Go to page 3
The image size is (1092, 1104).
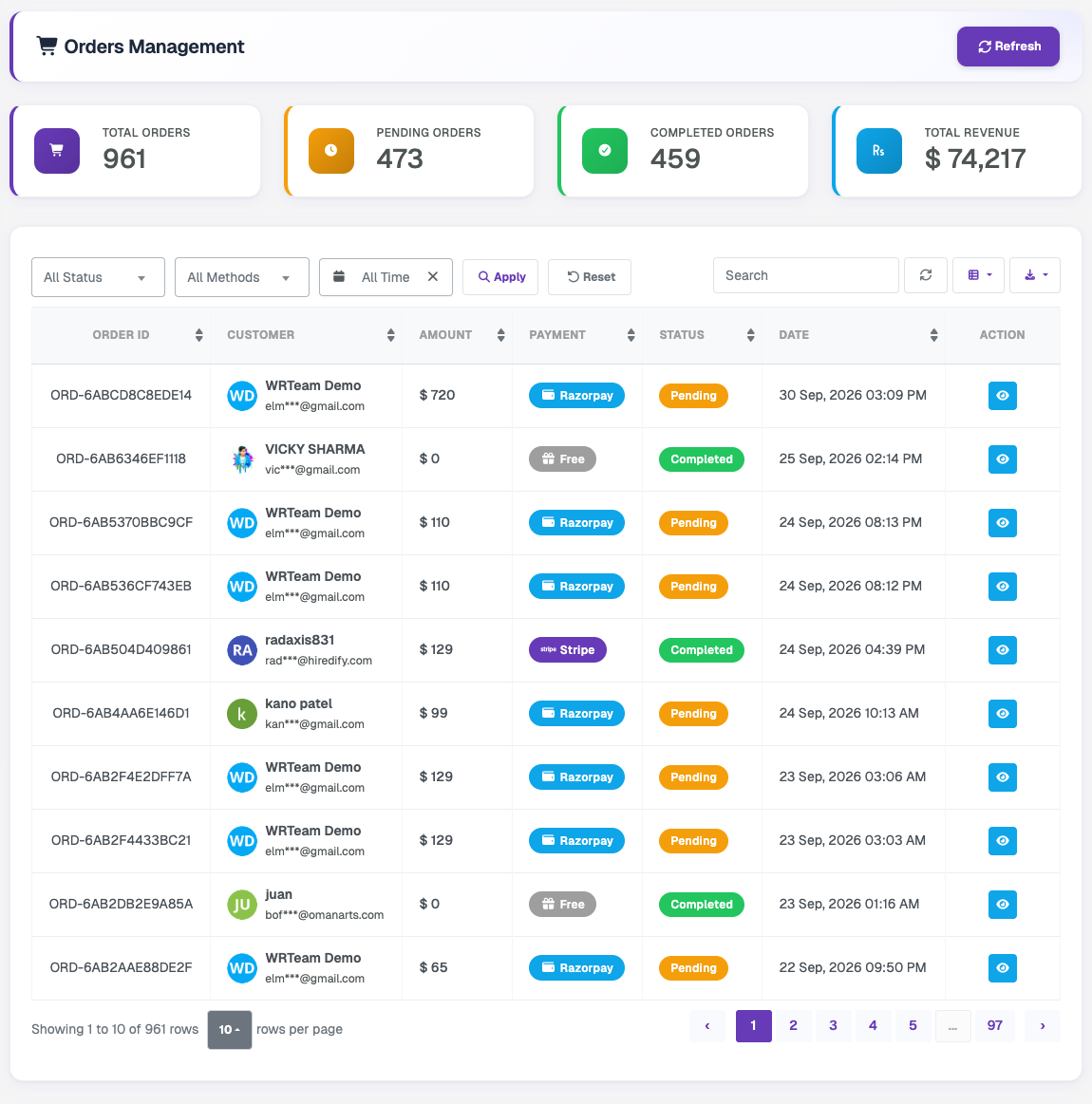pyautogui.click(x=834, y=1026)
